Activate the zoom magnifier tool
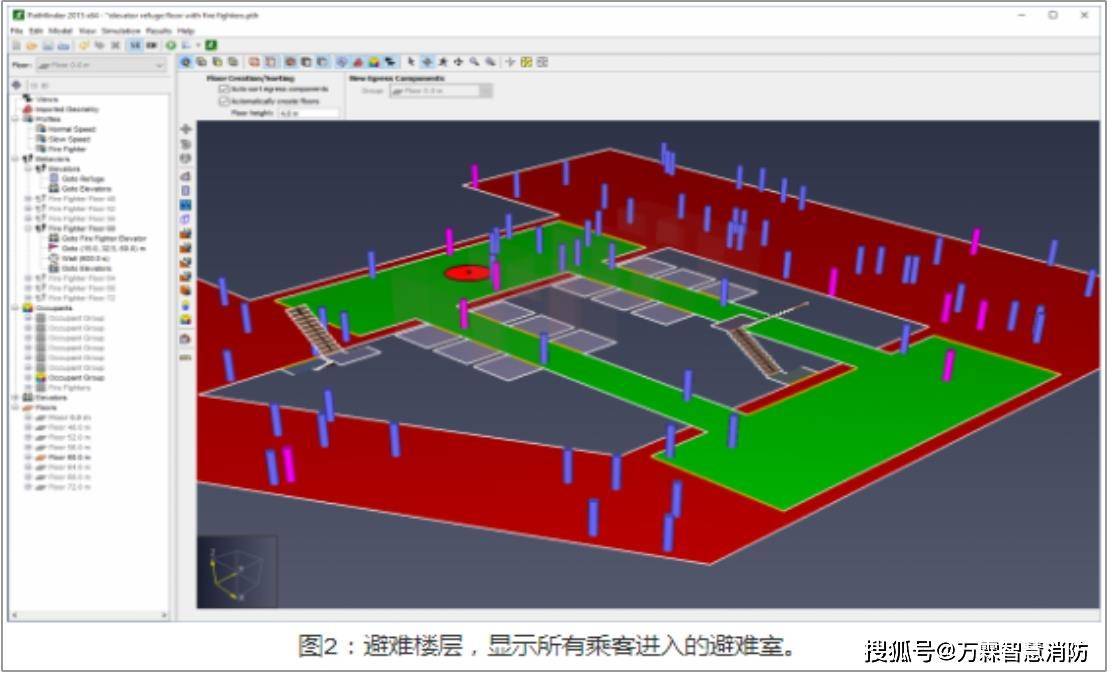The image size is (1113, 676). pos(475,62)
